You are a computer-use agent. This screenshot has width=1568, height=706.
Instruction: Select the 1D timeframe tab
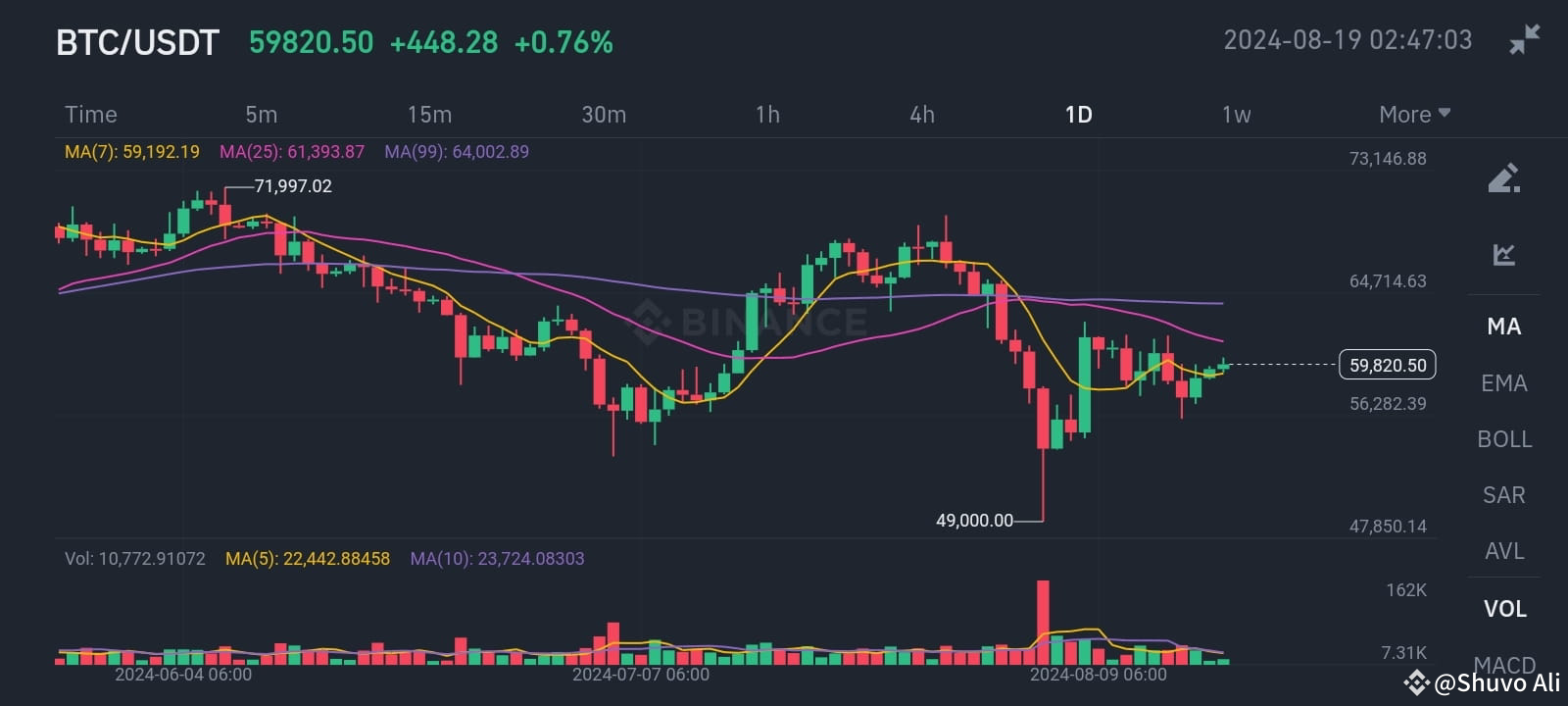(1077, 114)
